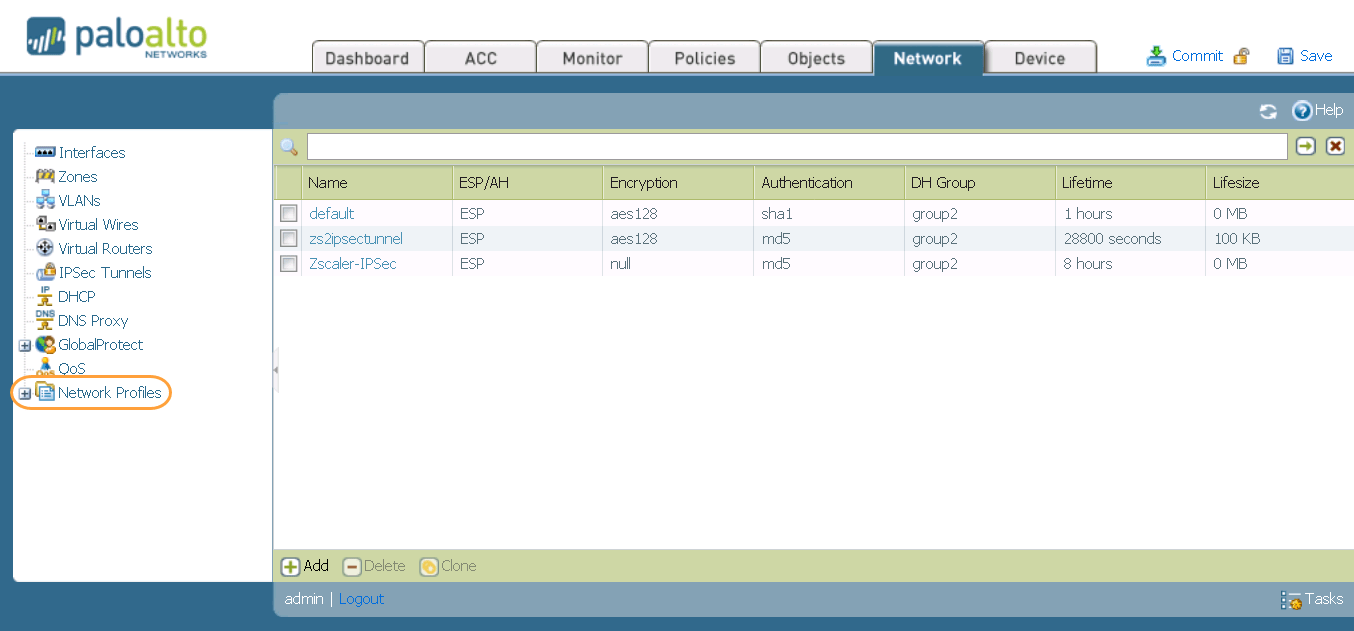This screenshot has width=1354, height=631.
Task: Switch to the Policies tab
Action: click(x=703, y=57)
